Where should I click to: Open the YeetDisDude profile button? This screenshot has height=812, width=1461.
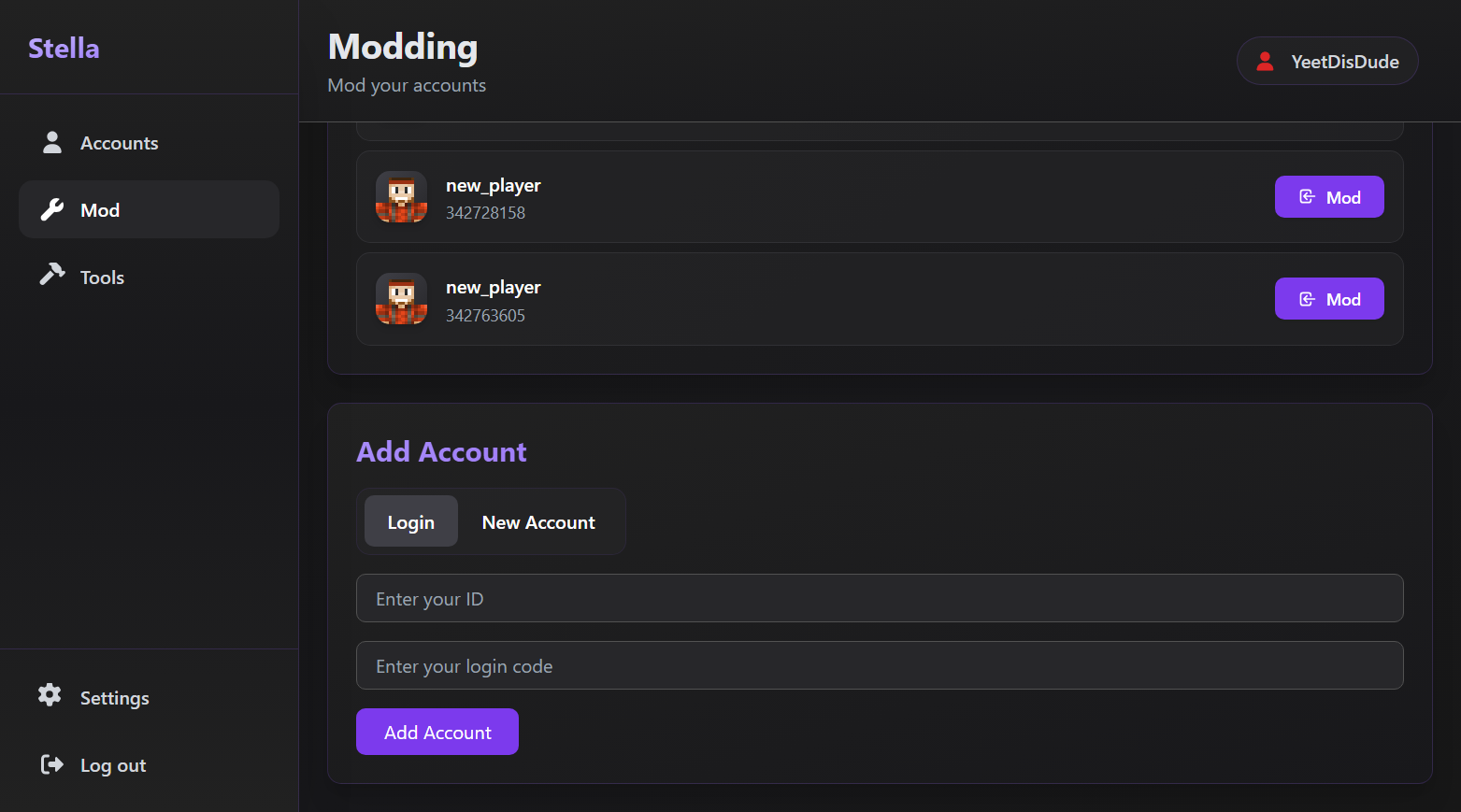click(x=1327, y=62)
